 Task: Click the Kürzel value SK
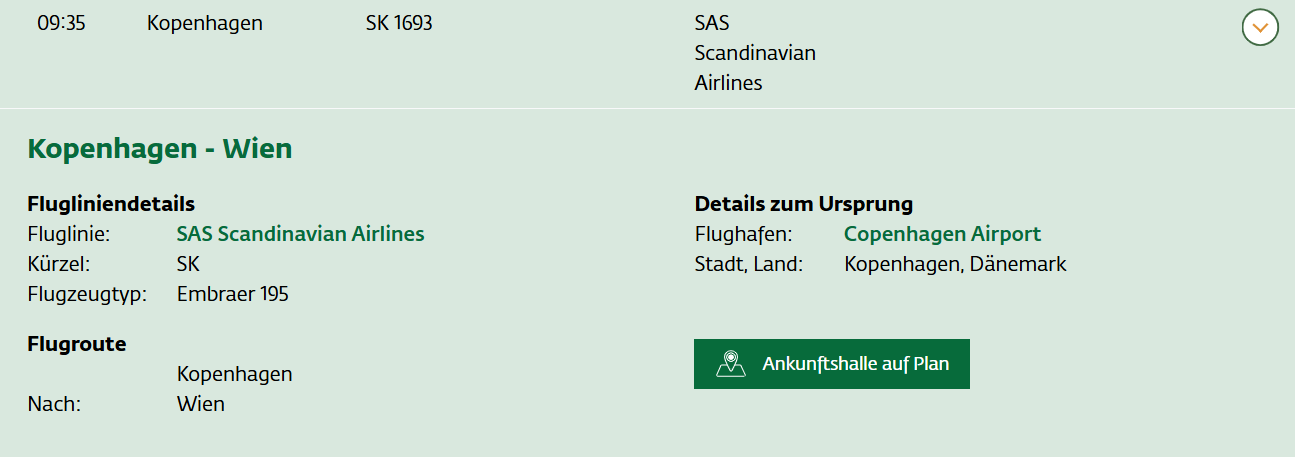(188, 264)
